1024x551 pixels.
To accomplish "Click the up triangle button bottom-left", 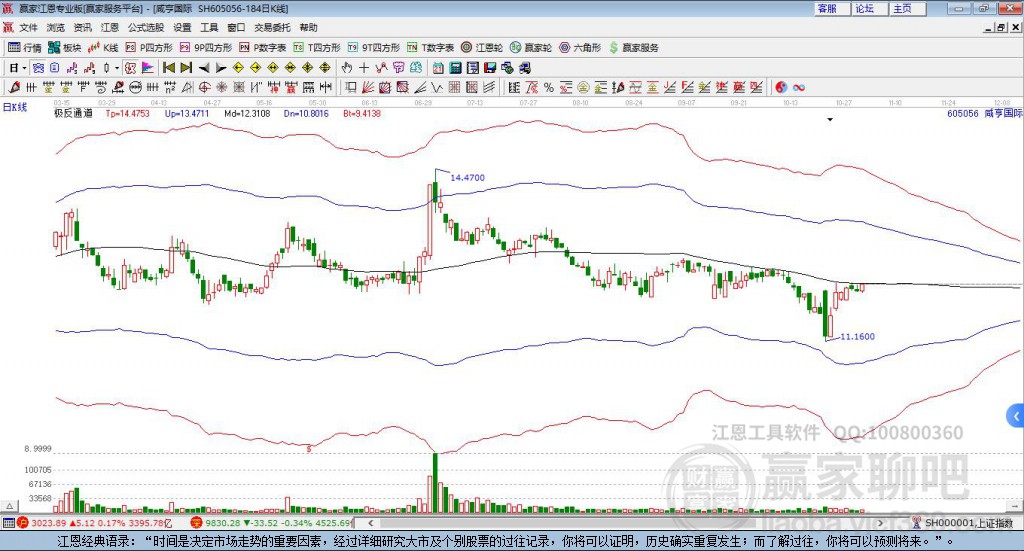I will (9, 506).
